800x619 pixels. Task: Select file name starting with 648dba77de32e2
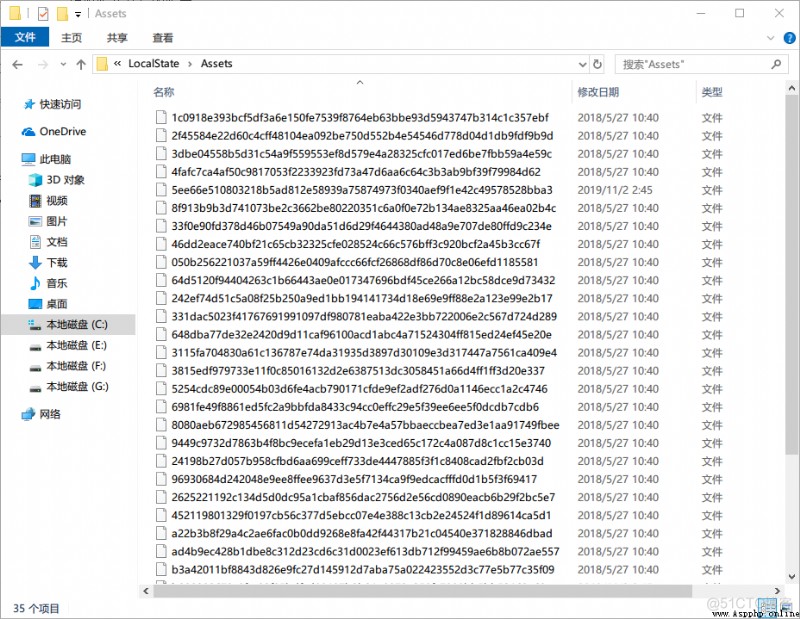pyautogui.click(x=361, y=335)
